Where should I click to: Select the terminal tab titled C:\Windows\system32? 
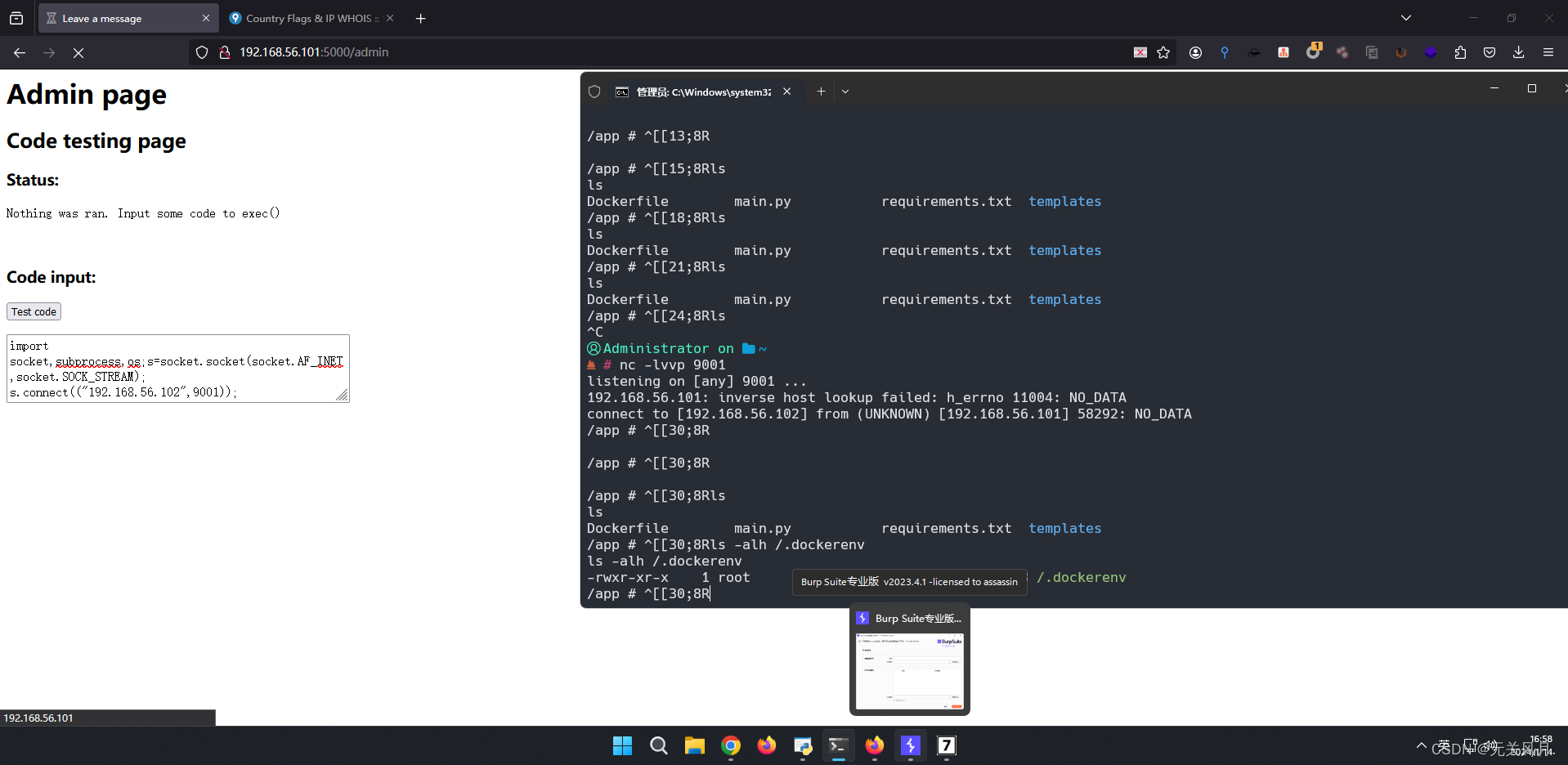pos(703,92)
